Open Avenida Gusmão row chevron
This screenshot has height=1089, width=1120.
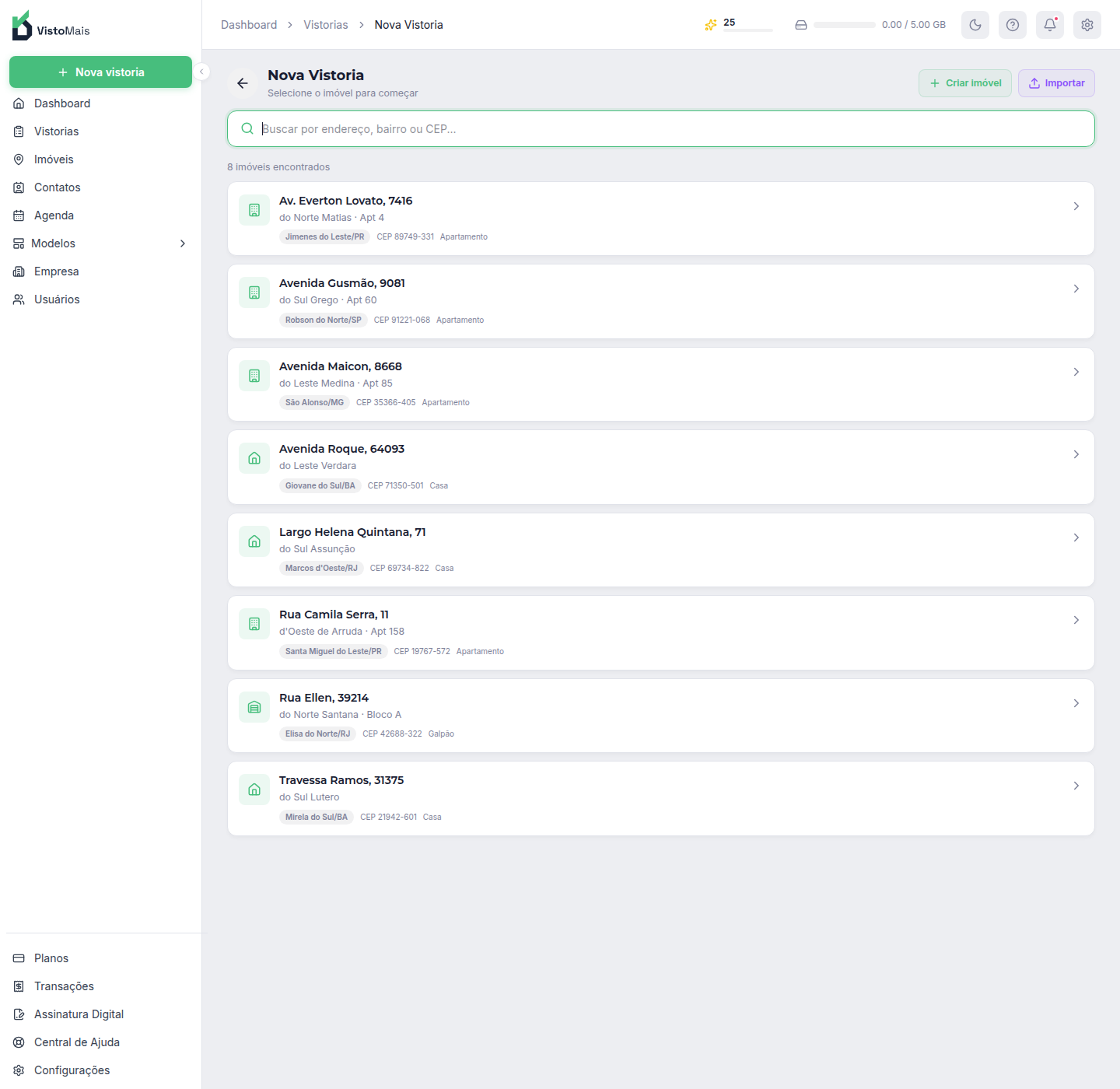coord(1076,289)
